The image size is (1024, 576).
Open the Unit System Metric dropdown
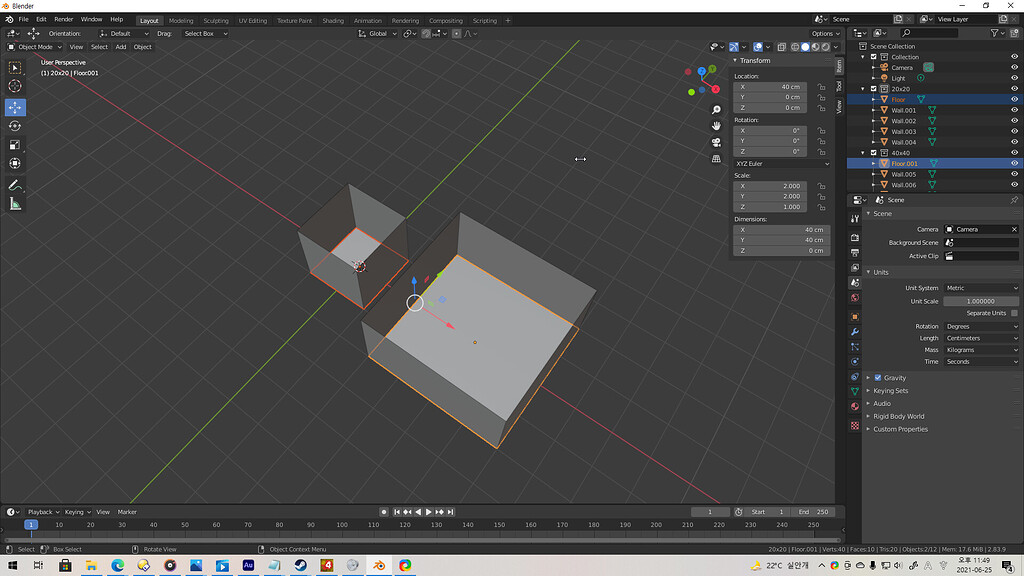tap(981, 288)
